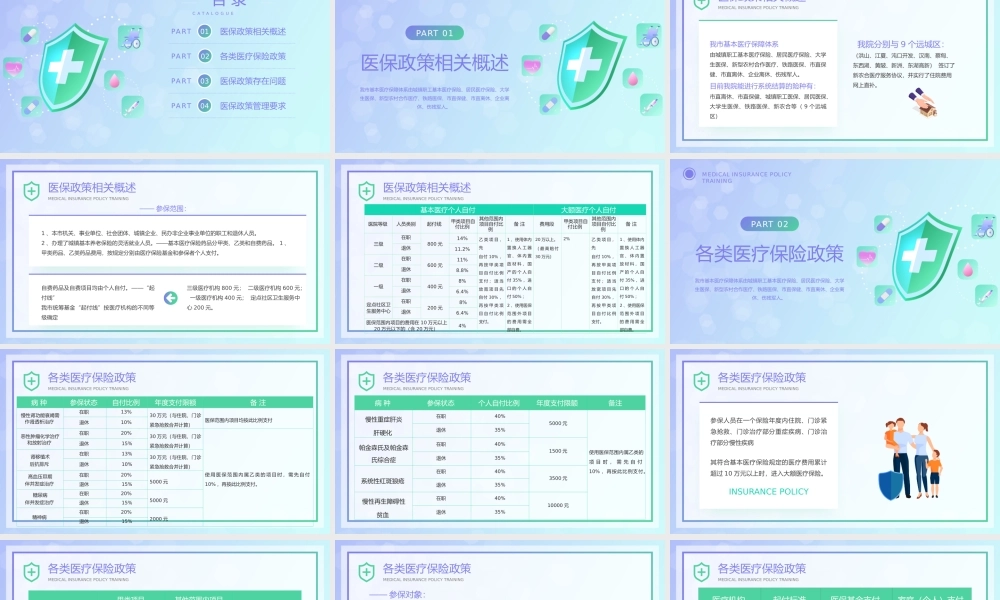1000x600 pixels.
Task: Click the shield-plus icon on the 参保范围 slide header
Action: pyautogui.click(x=31, y=191)
